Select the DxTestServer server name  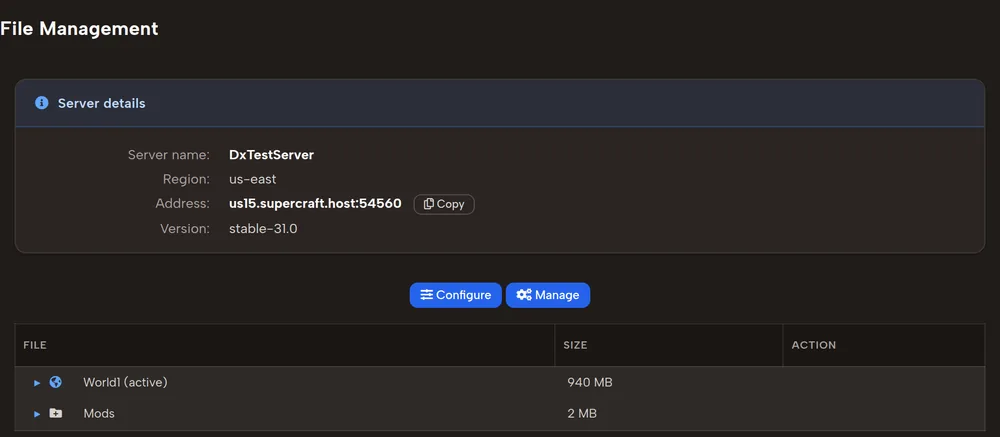[x=271, y=155]
